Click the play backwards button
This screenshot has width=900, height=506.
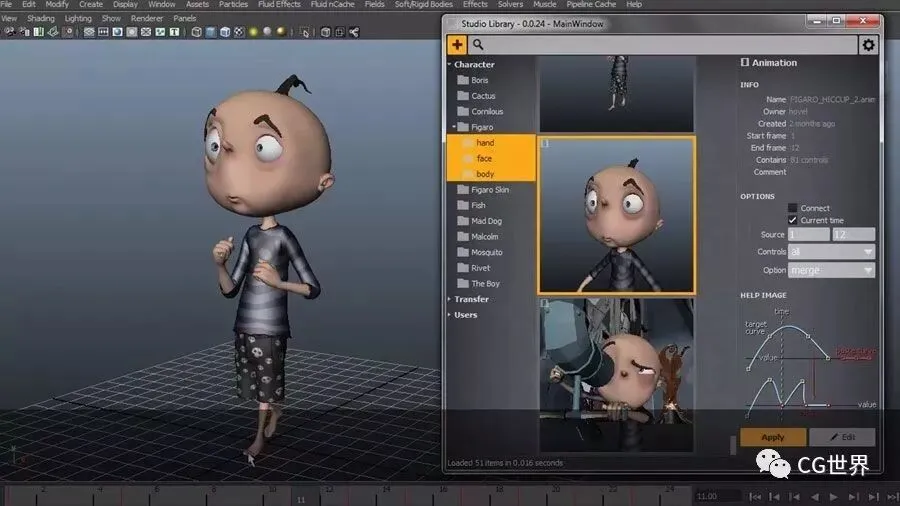pyautogui.click(x=814, y=497)
